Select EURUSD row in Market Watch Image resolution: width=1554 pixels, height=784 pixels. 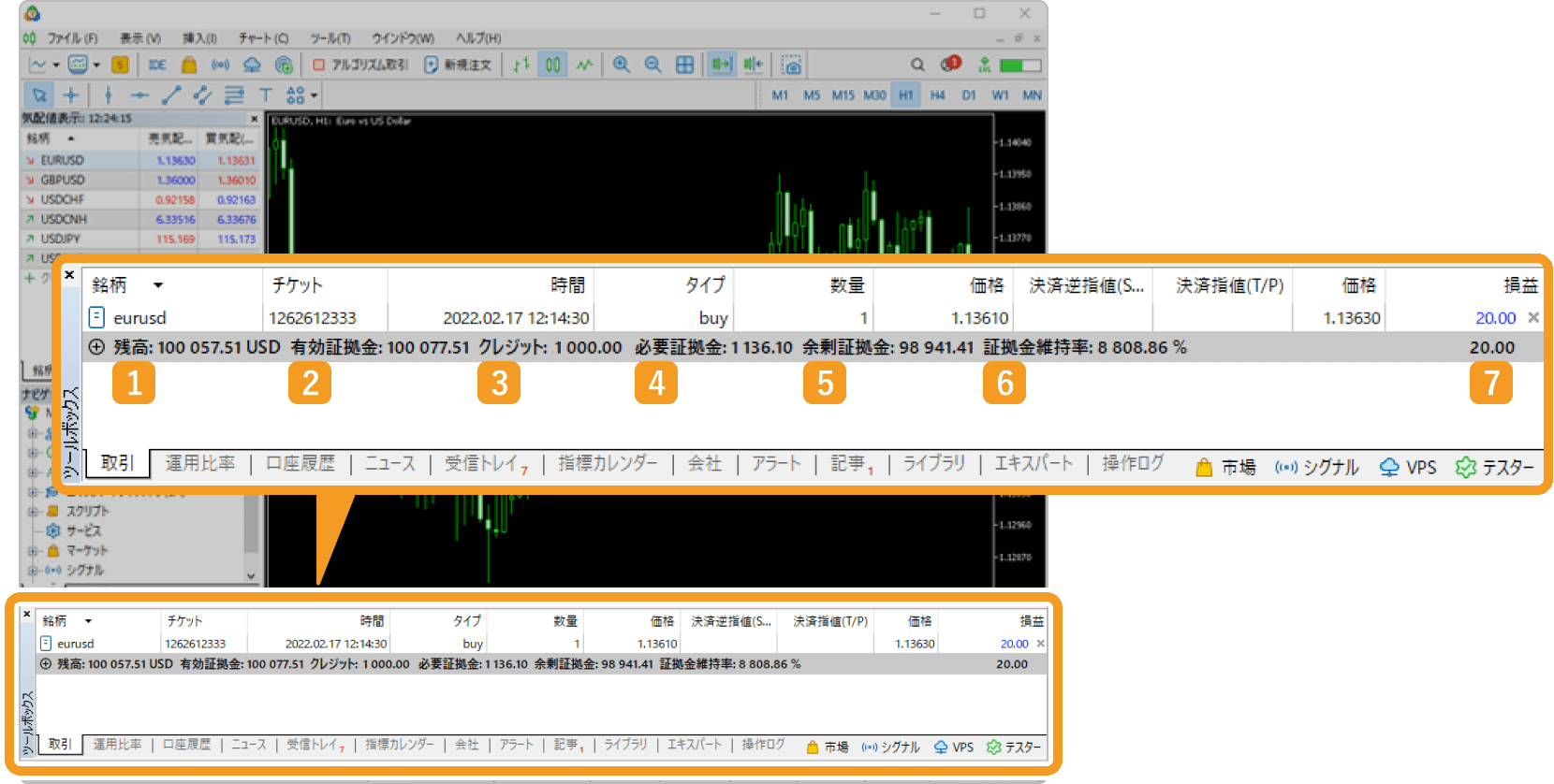click(x=140, y=160)
